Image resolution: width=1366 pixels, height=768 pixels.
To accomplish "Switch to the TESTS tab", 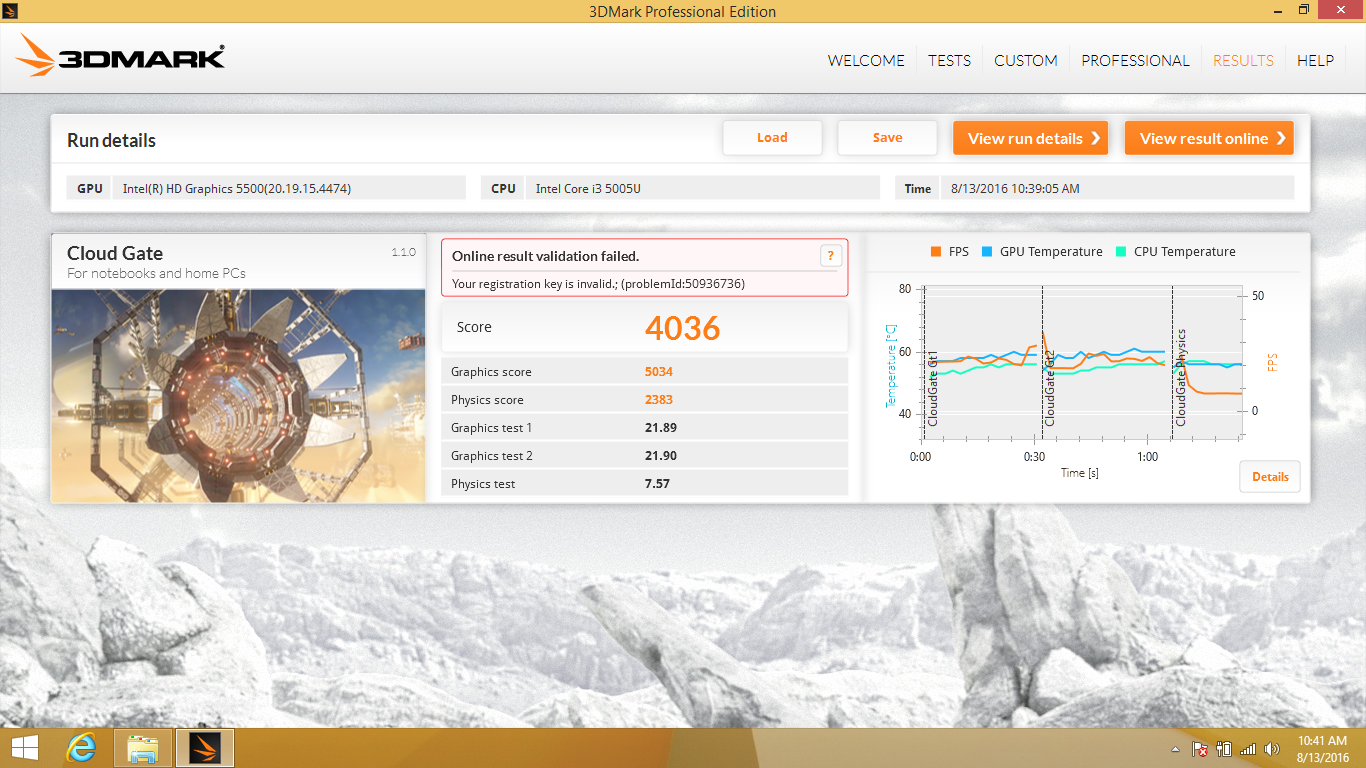I will tap(949, 60).
